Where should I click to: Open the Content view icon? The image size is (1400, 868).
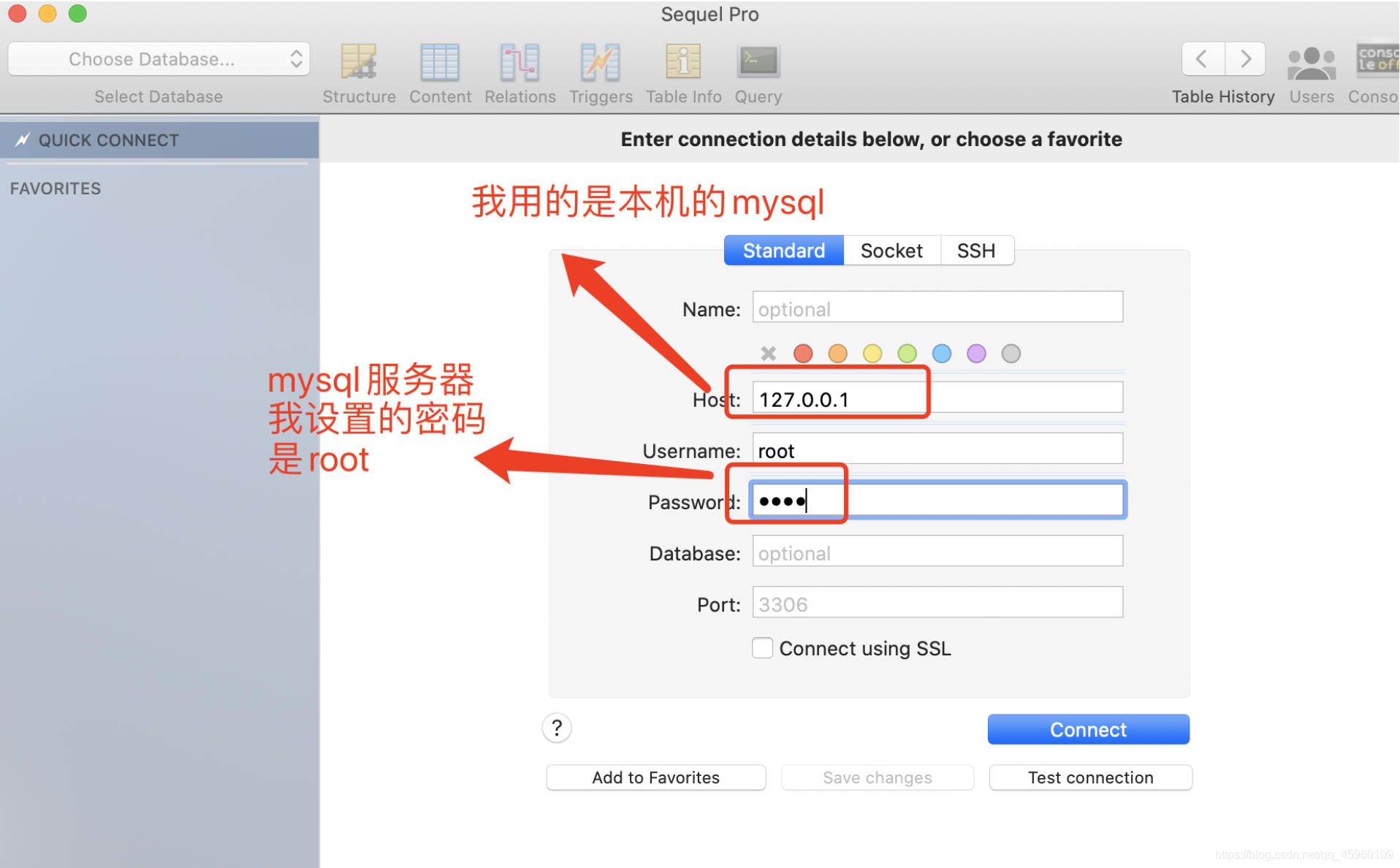(x=440, y=62)
